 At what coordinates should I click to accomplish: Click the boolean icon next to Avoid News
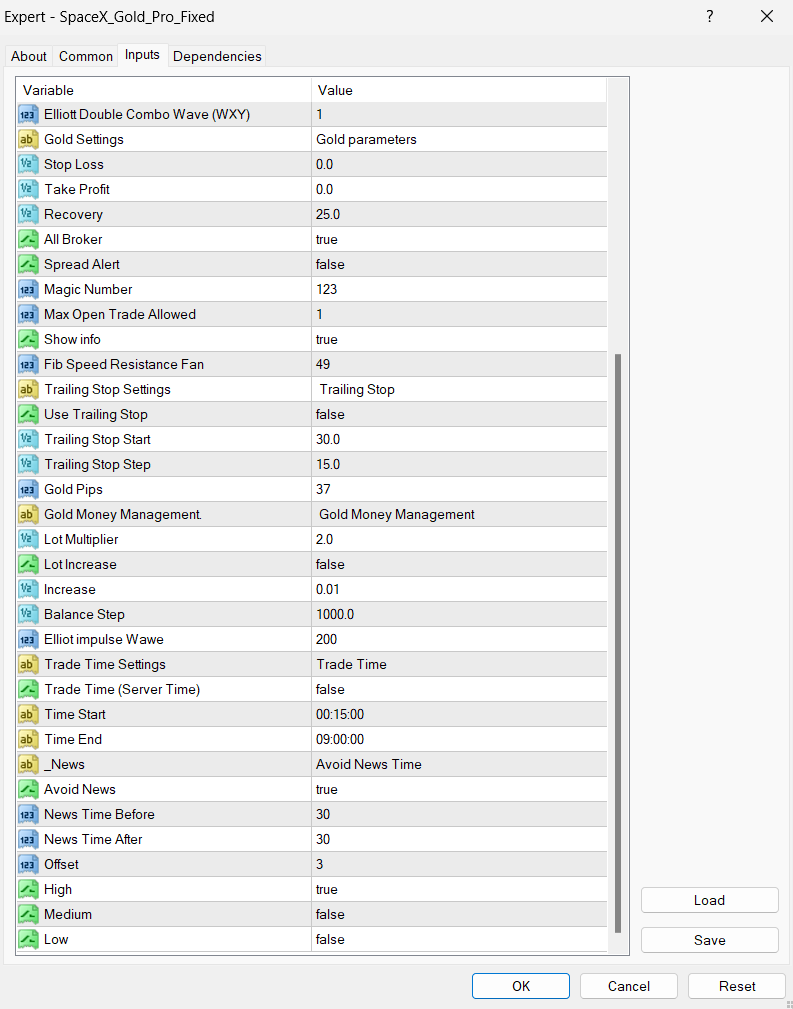(29, 789)
